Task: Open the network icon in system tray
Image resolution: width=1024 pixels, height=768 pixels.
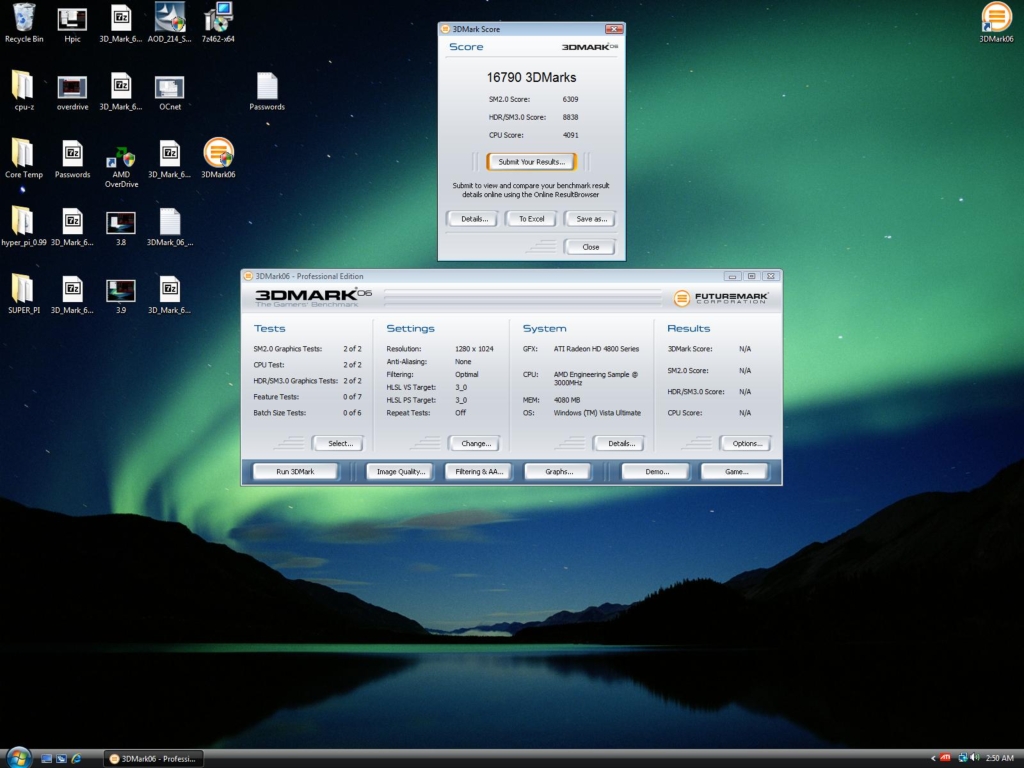Action: [963, 758]
